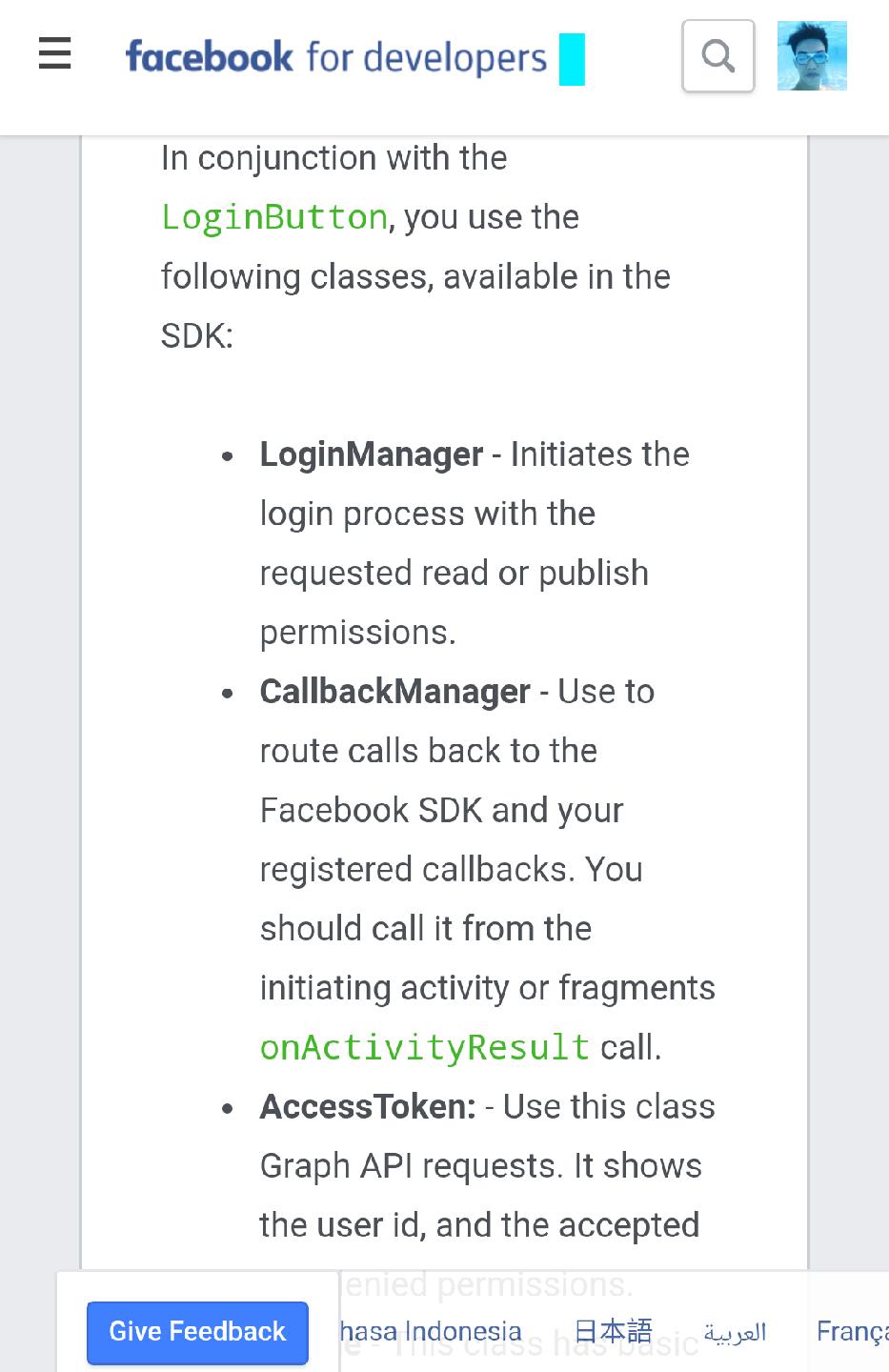Click the bold AccessToken heading
The width and height of the screenshot is (889, 1372).
(368, 1107)
